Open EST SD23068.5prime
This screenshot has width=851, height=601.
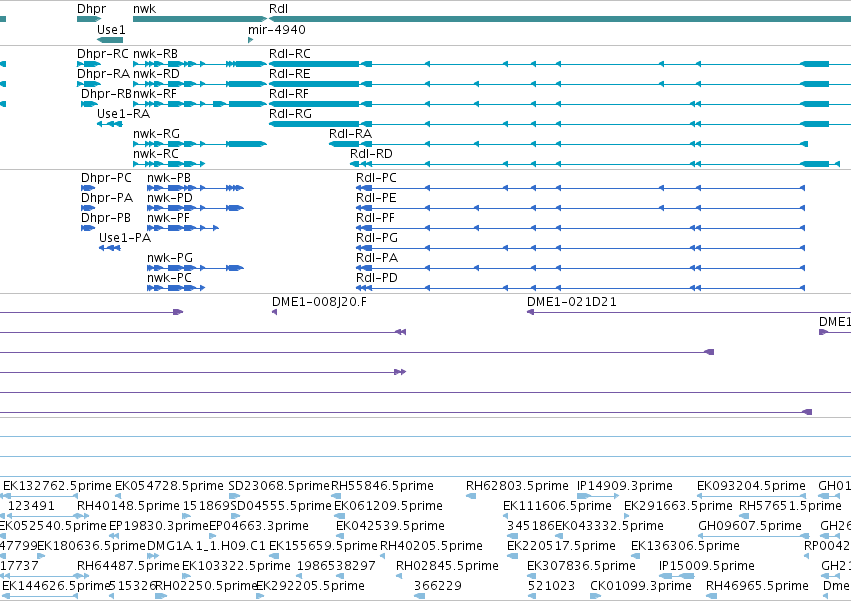tap(279, 486)
